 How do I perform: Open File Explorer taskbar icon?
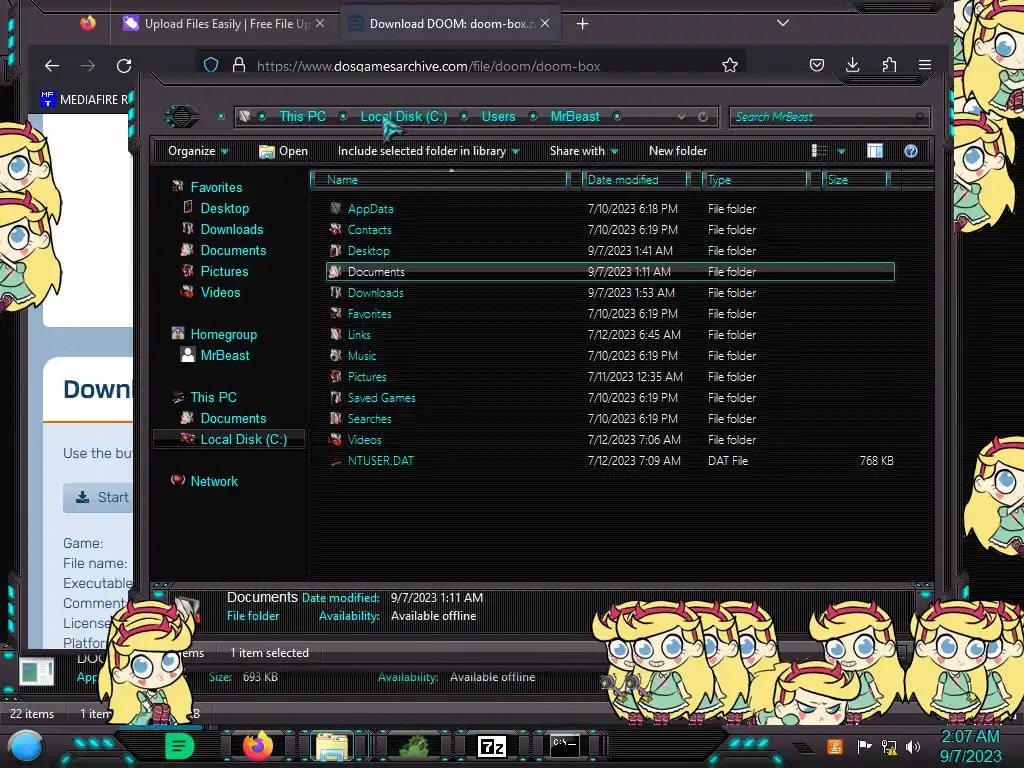point(332,746)
